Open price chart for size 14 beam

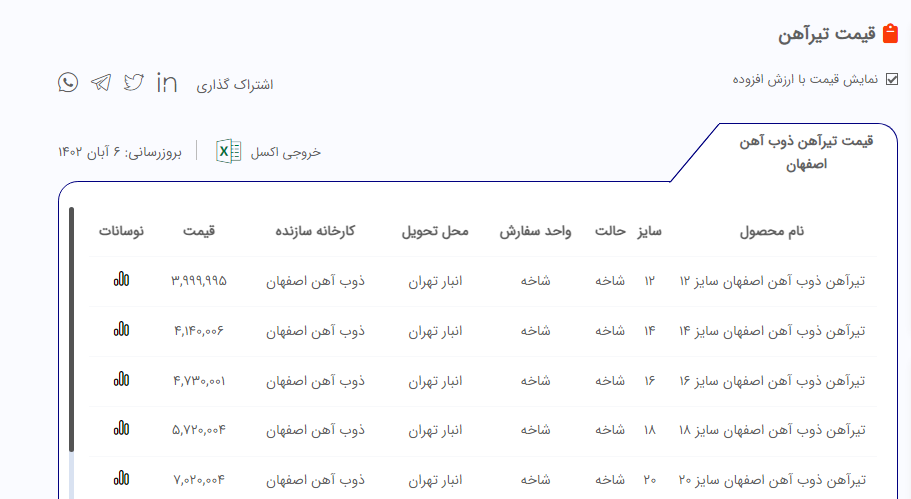click(121, 329)
